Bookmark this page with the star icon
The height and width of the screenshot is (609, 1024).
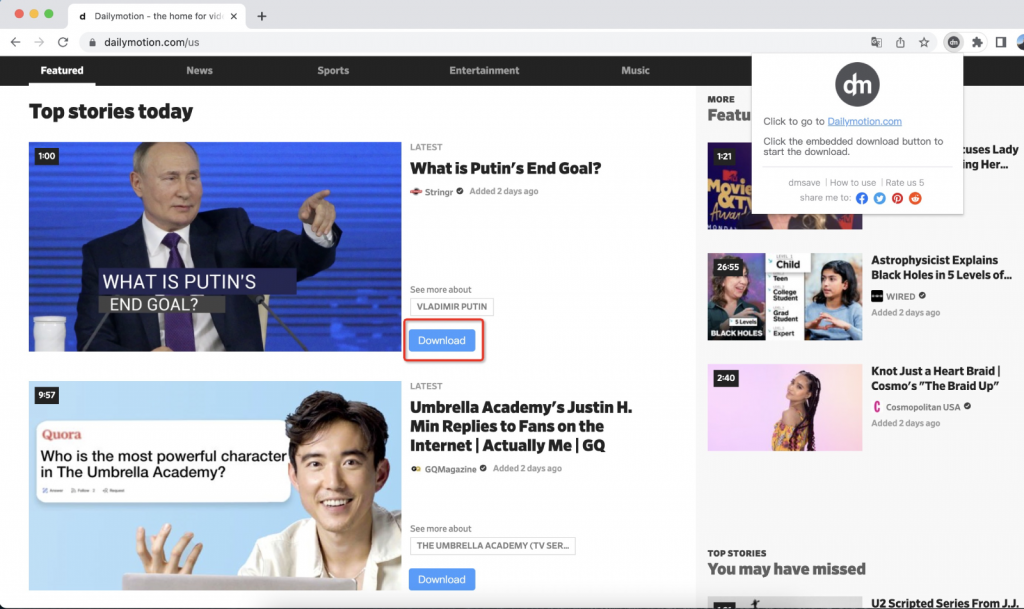coord(923,42)
